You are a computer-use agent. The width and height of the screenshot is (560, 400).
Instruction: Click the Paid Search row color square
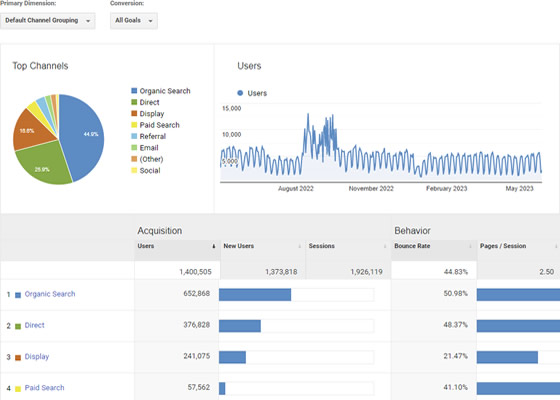[x=18, y=389]
